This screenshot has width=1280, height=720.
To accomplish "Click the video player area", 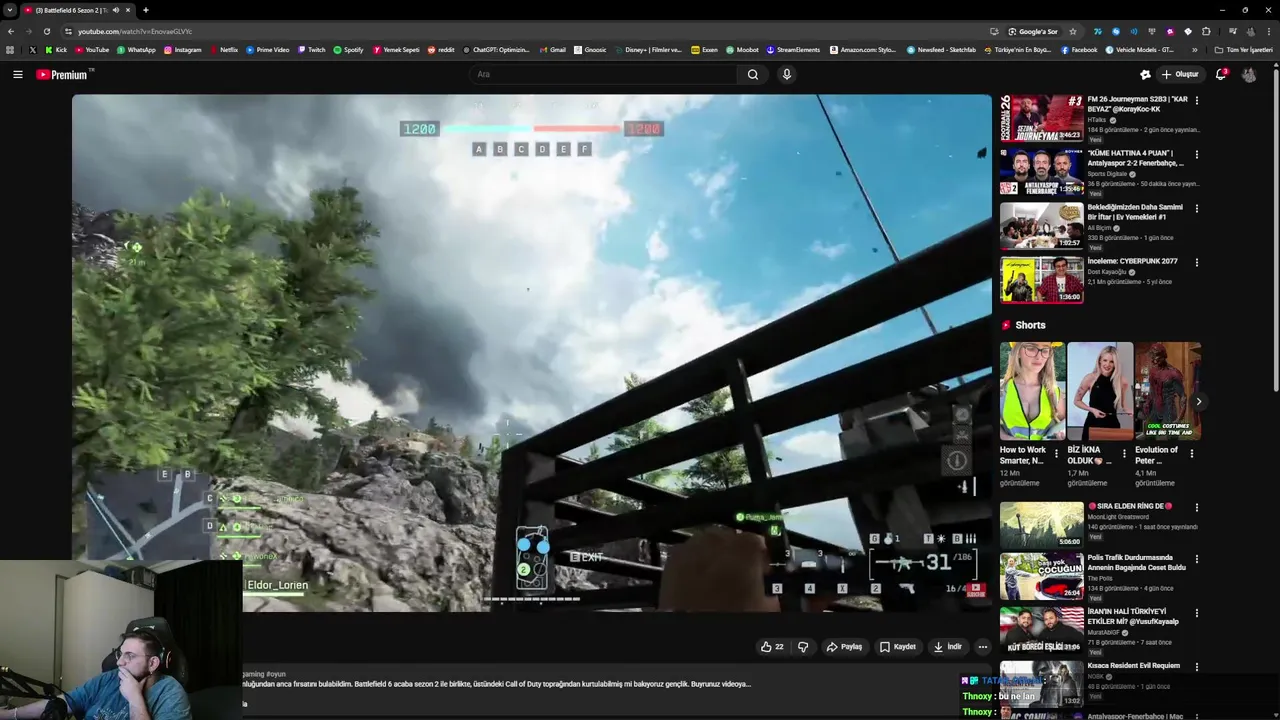I will 531,353.
